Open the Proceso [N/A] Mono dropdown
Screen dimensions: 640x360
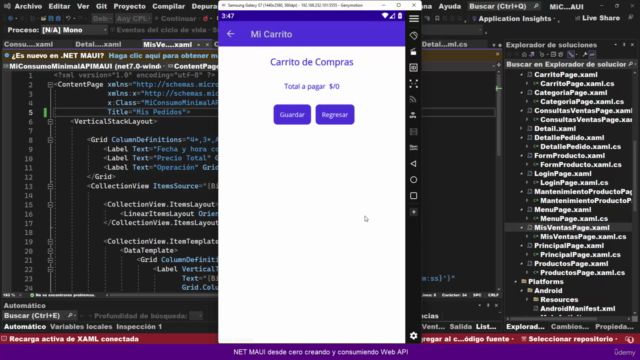74,30
